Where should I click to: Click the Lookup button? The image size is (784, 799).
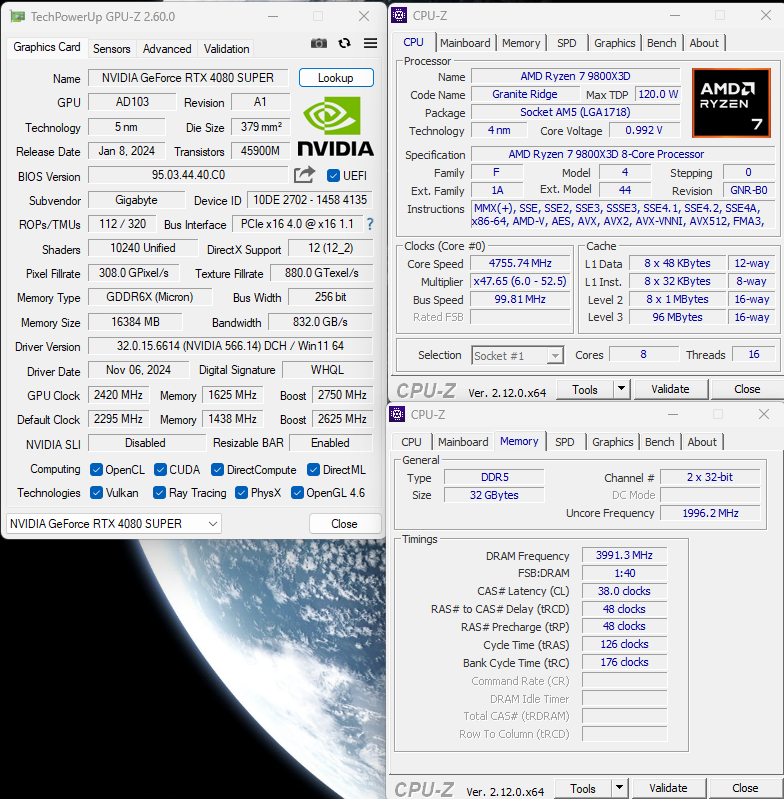pos(335,78)
